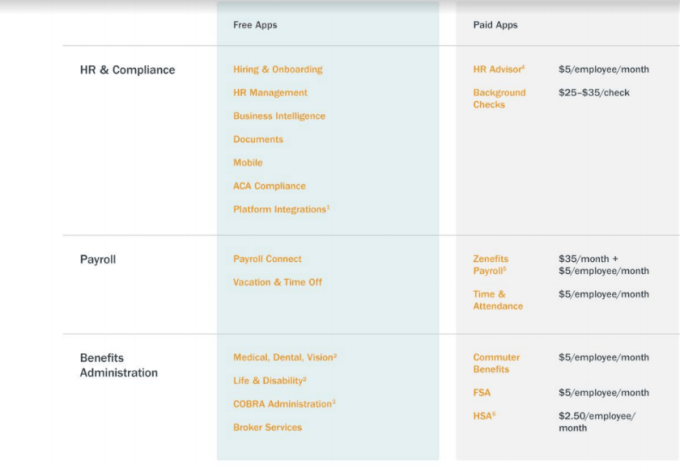Click Medical, Dental, Vision link
This screenshot has height=468, width=680.
(283, 357)
